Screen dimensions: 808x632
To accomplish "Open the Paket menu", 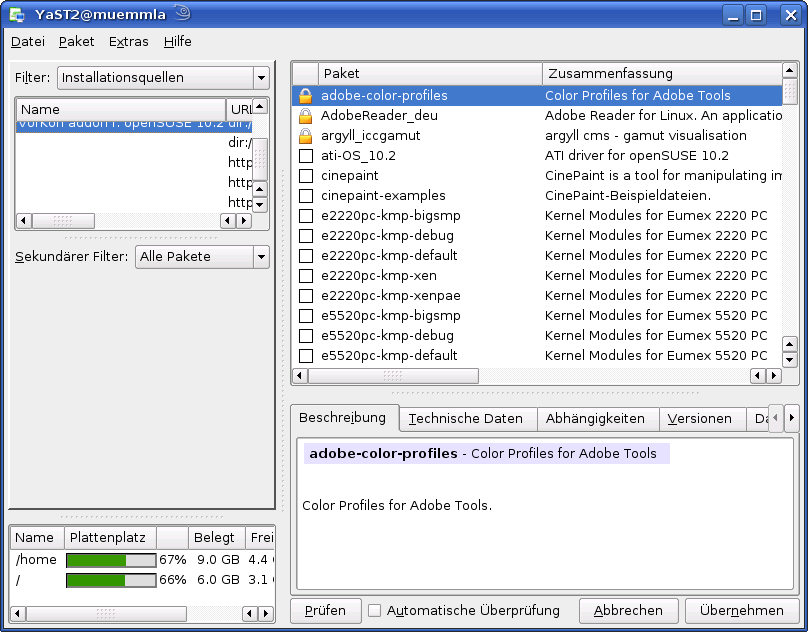I will coord(76,42).
